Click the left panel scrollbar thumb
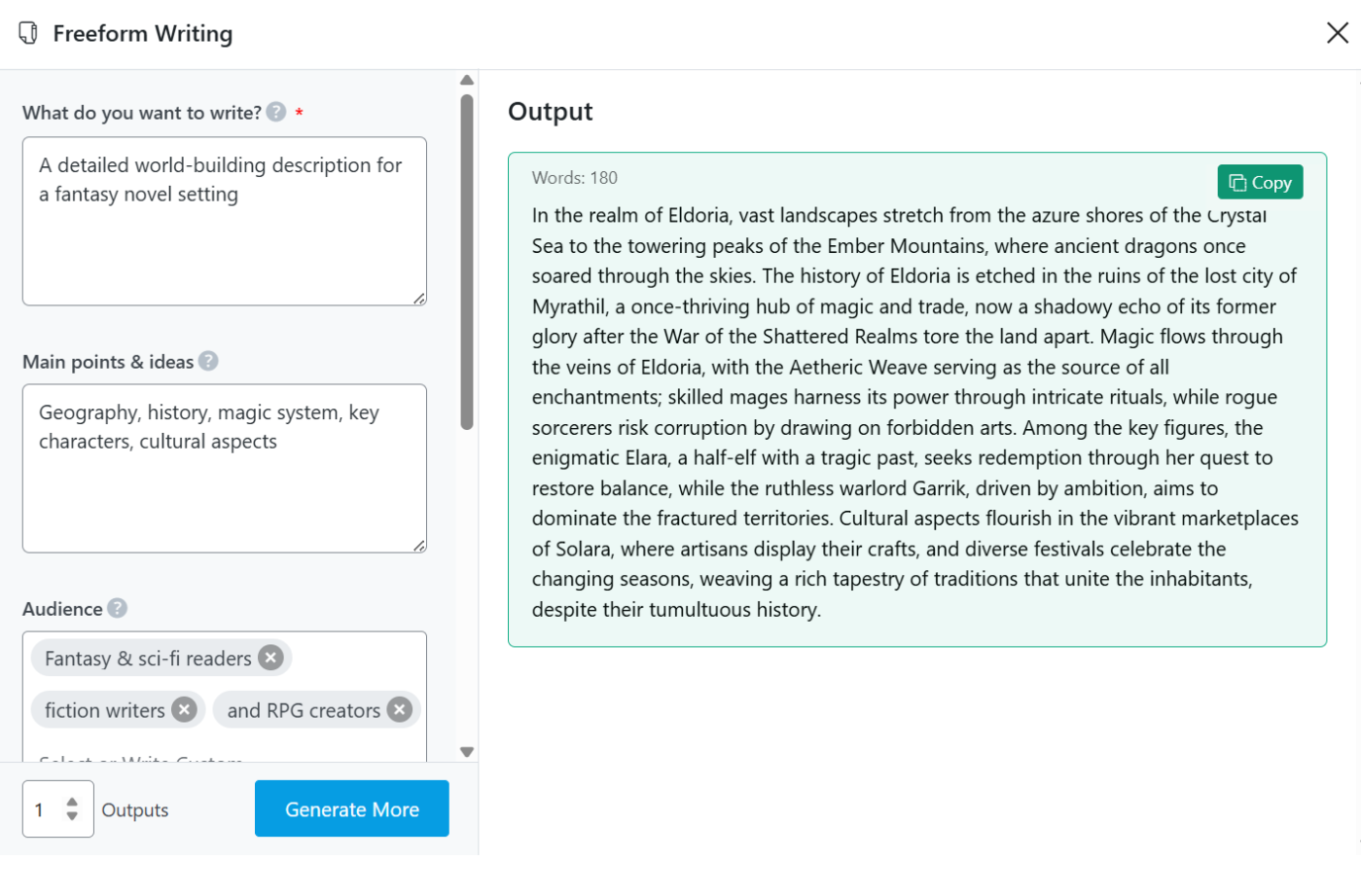This screenshot has height=896, width=1361. click(x=467, y=263)
